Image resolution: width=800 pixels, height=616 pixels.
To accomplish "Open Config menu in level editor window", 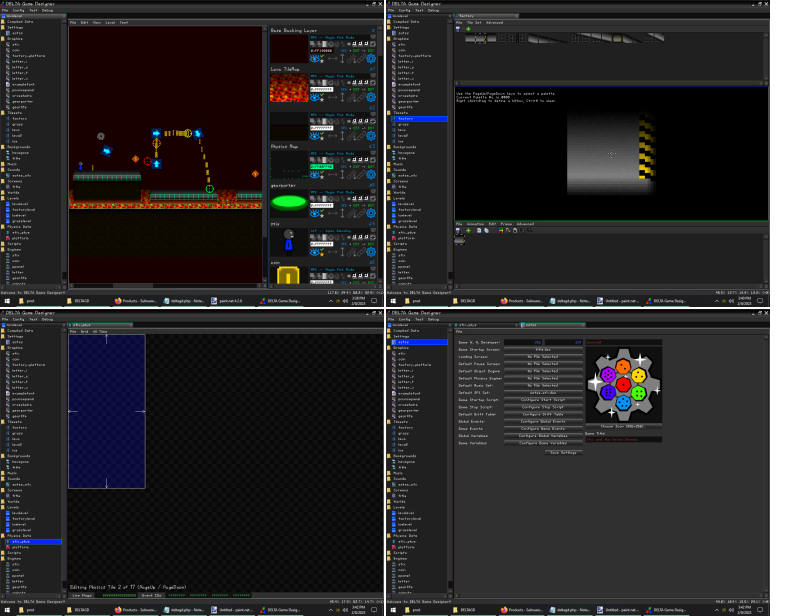I will point(18,10).
